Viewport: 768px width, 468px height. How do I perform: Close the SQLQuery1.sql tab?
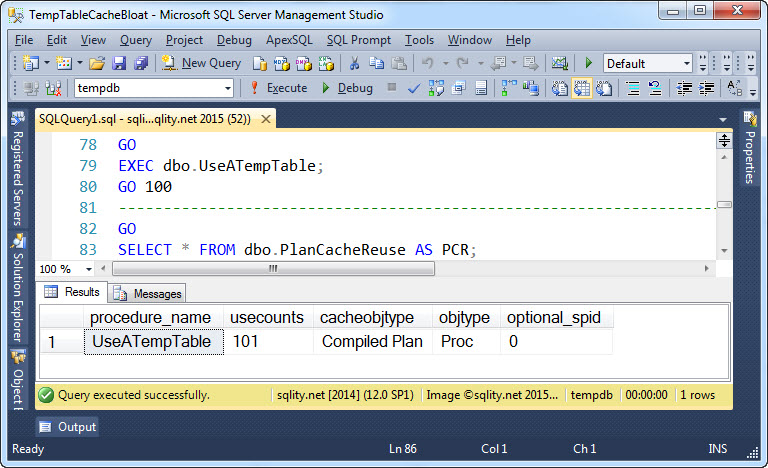tap(265, 119)
